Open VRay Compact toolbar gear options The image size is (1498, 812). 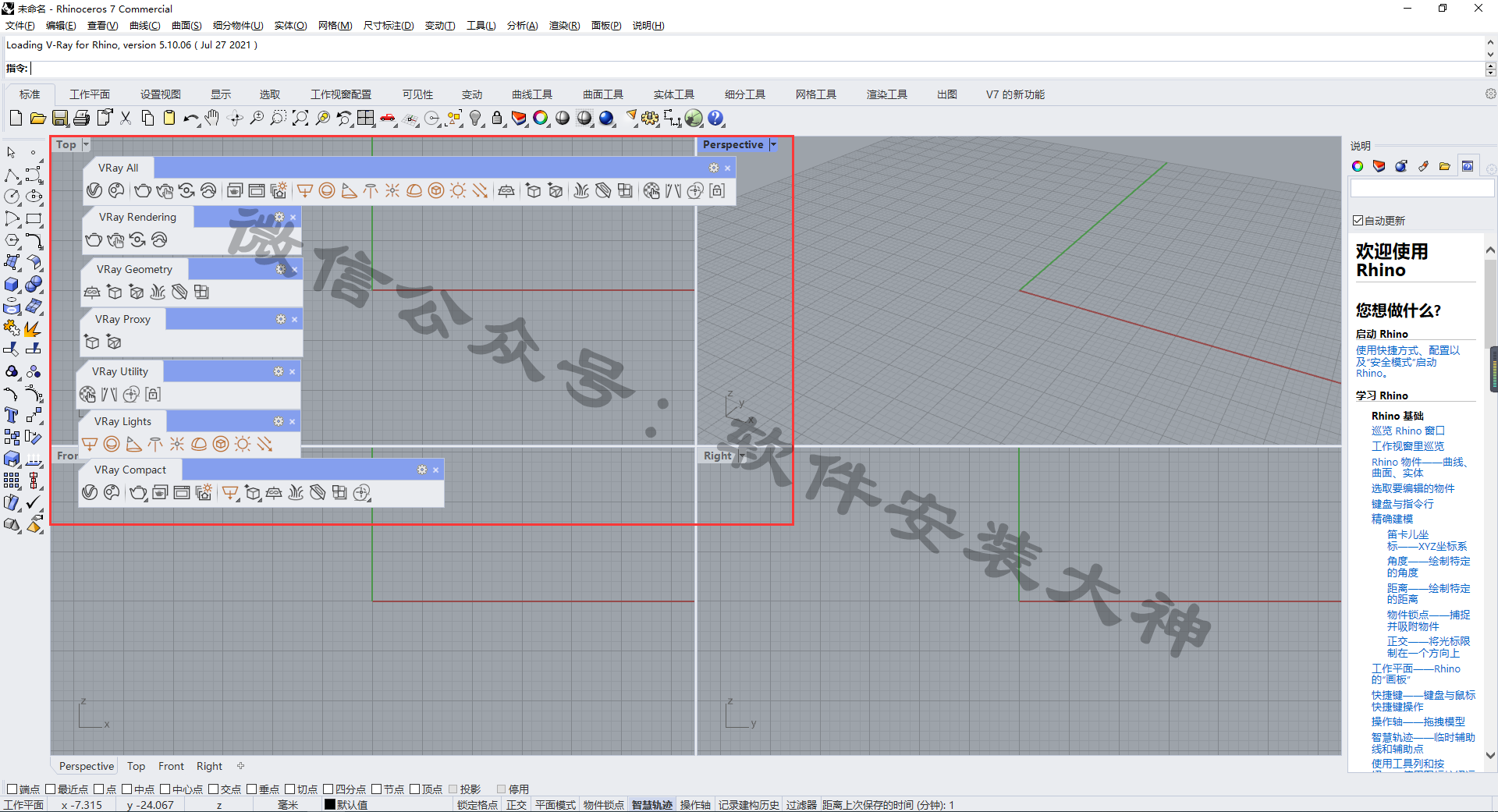click(x=422, y=470)
